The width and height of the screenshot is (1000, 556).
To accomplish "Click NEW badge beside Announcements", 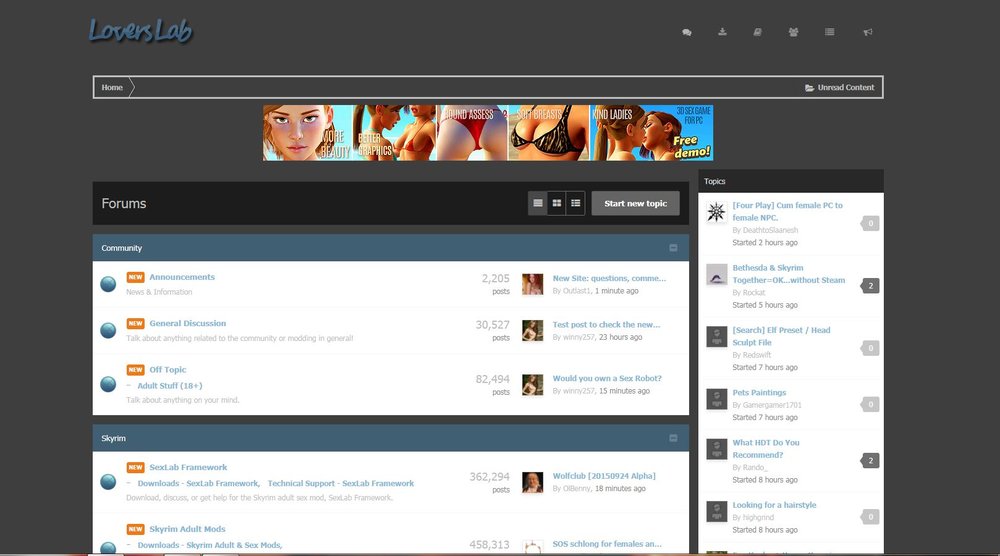I will 135,277.
